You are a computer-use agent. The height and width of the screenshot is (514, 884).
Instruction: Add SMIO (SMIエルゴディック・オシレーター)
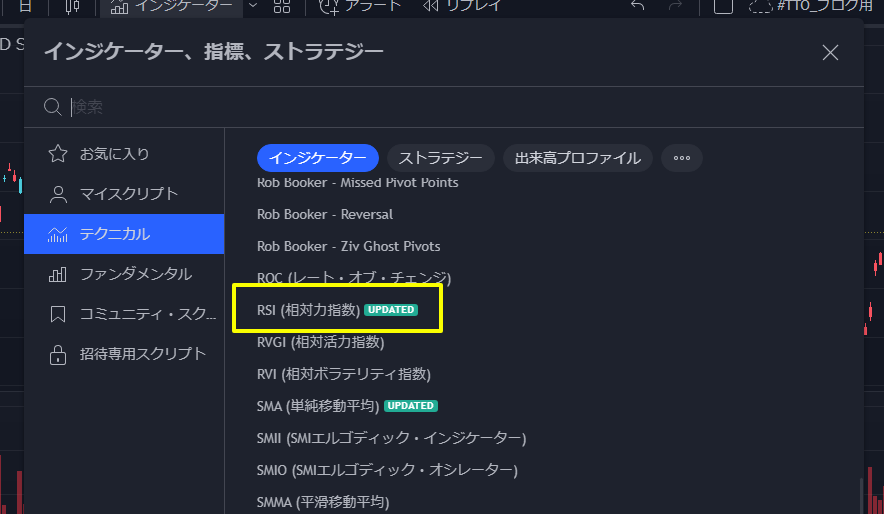click(387, 470)
